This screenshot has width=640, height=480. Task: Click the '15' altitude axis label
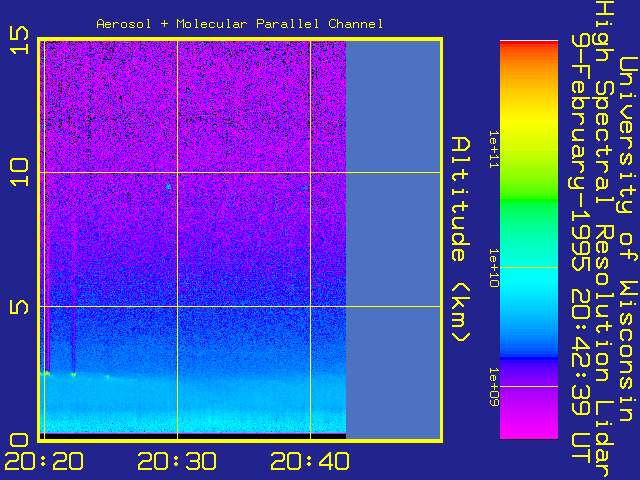pyautogui.click(x=20, y=40)
